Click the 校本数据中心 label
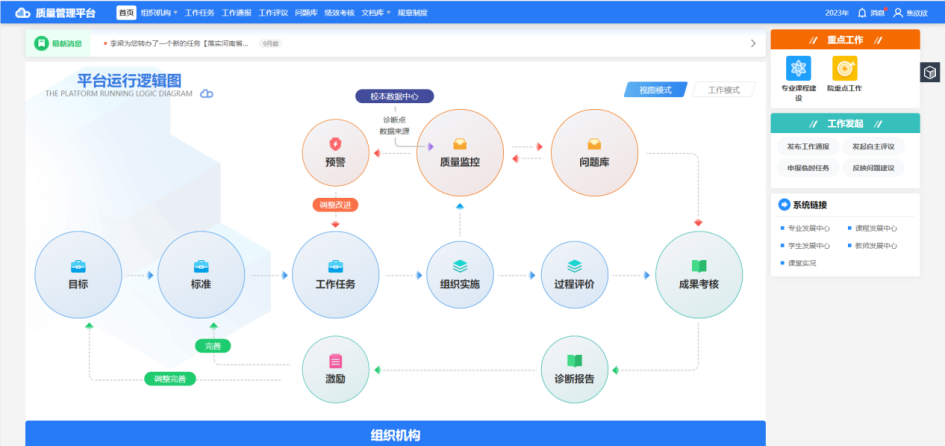This screenshot has height=446, width=945. [x=394, y=97]
